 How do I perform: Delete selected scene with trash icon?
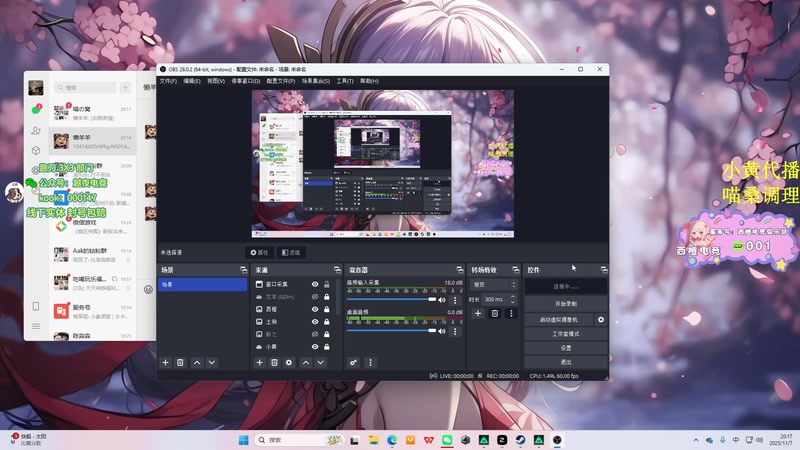click(x=180, y=362)
